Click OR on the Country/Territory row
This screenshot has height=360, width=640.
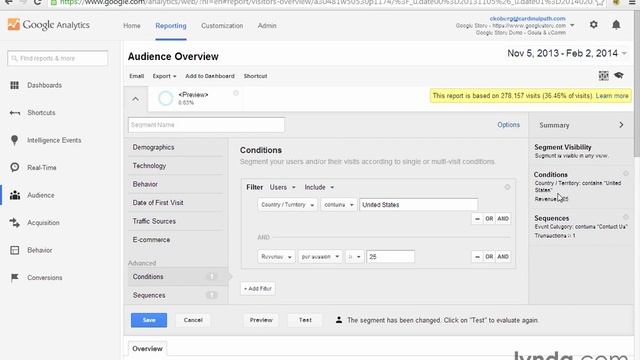click(x=489, y=219)
